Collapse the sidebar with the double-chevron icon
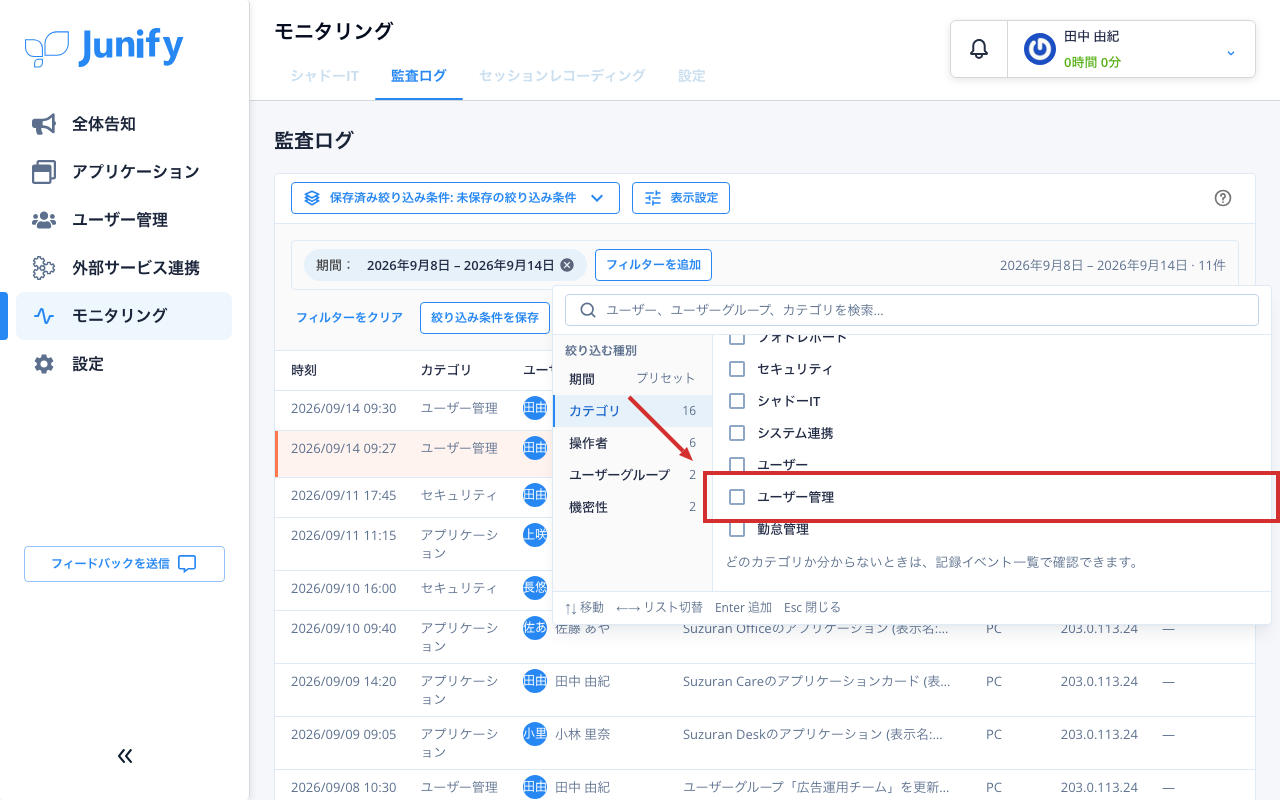This screenshot has width=1280, height=800. pos(125,756)
